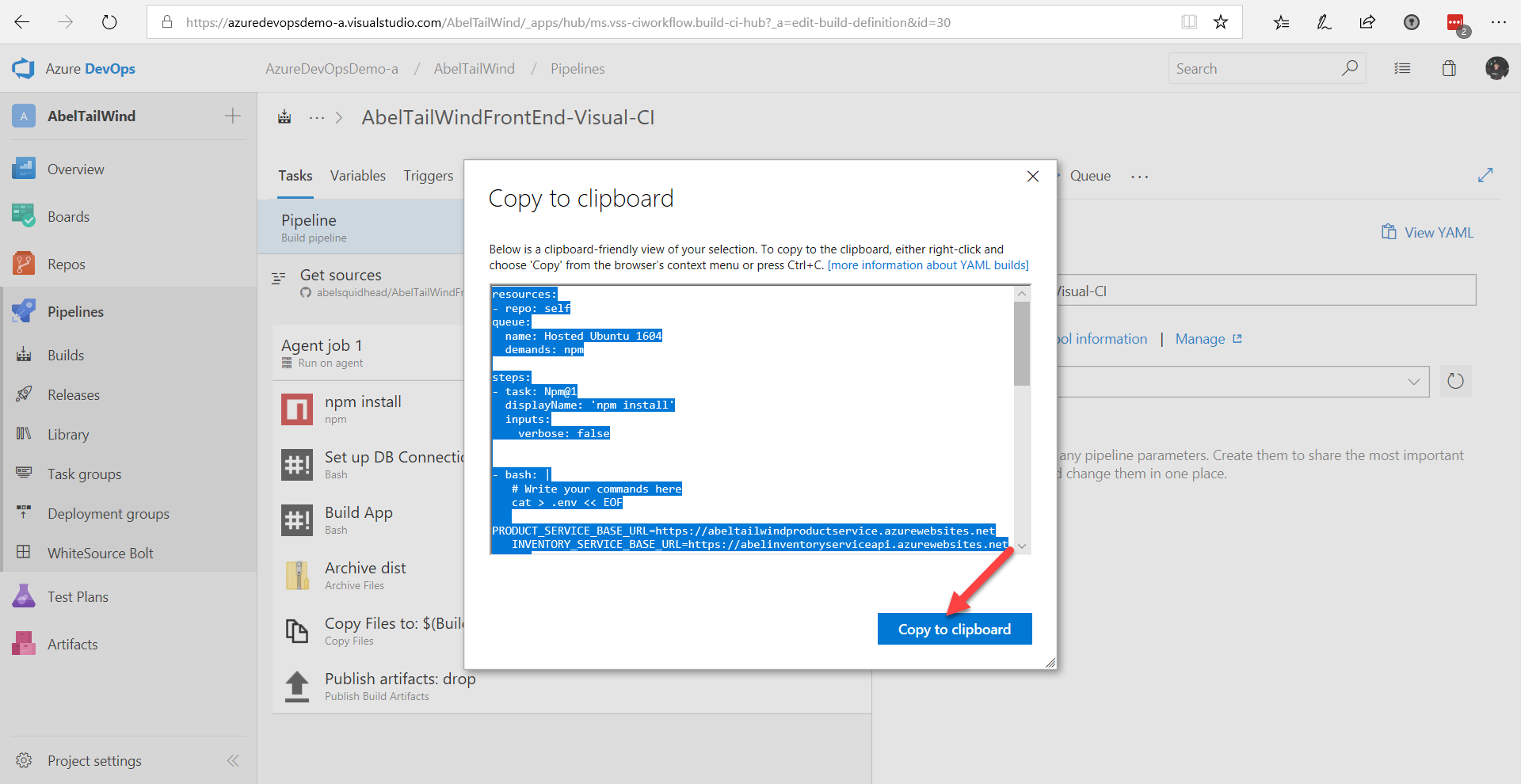Add page to browser favorites star
This screenshot has width=1521, height=784.
point(1221,22)
